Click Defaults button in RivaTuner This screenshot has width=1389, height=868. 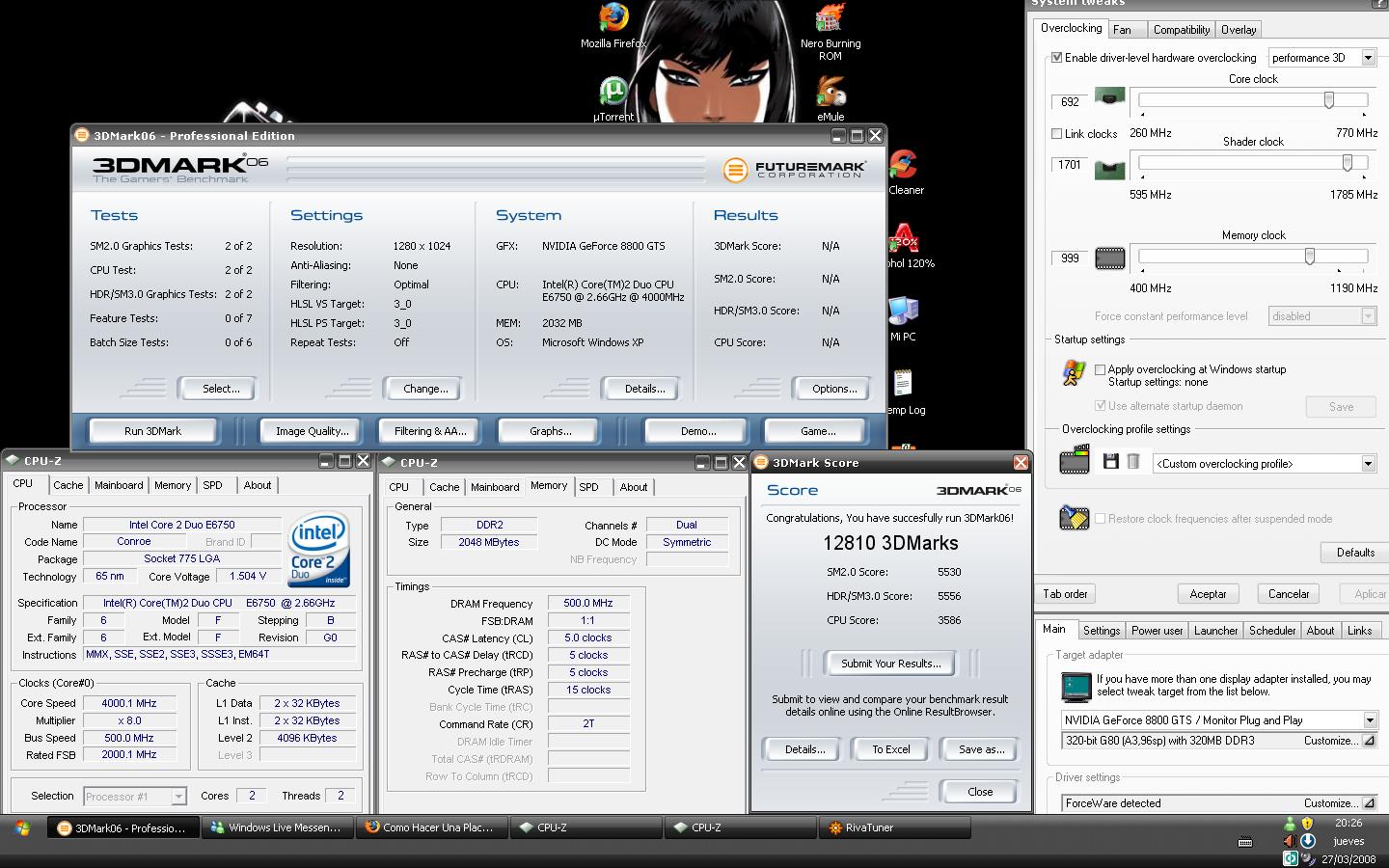[x=1355, y=553]
